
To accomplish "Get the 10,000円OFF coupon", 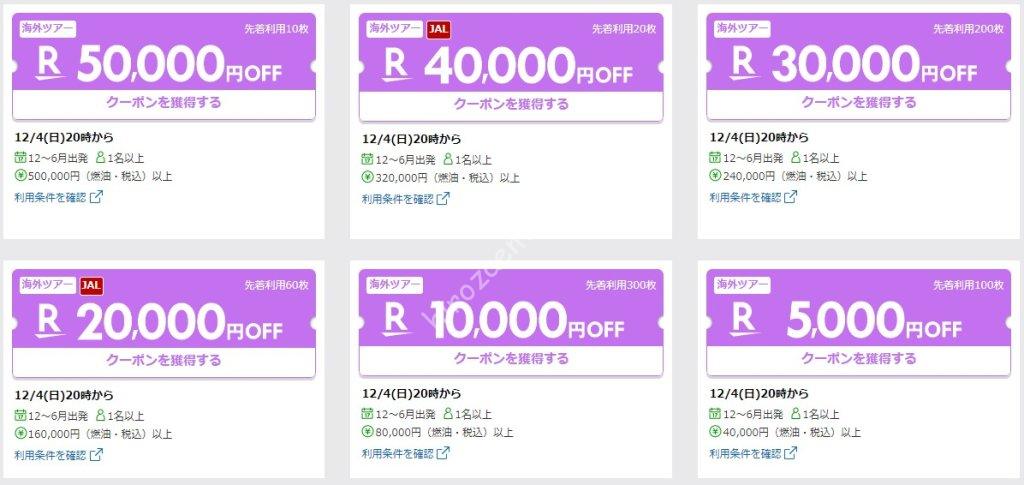I will [511, 360].
